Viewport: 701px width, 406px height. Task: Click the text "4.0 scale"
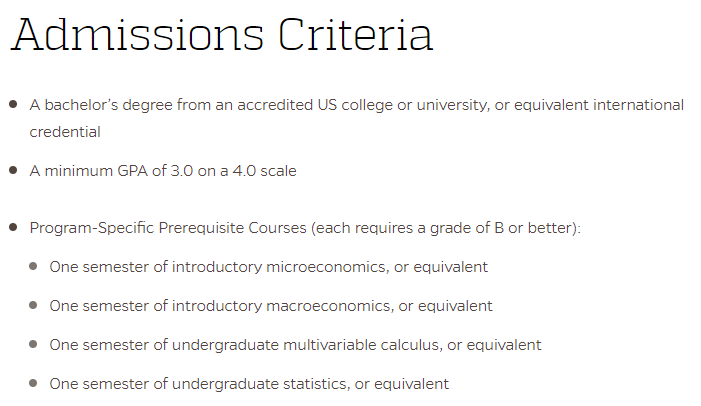264,171
